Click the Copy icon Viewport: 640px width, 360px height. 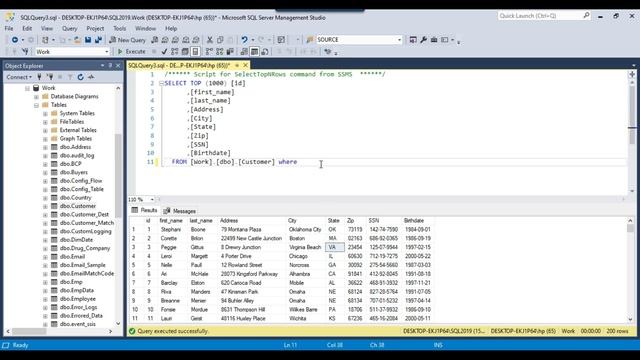220,40
